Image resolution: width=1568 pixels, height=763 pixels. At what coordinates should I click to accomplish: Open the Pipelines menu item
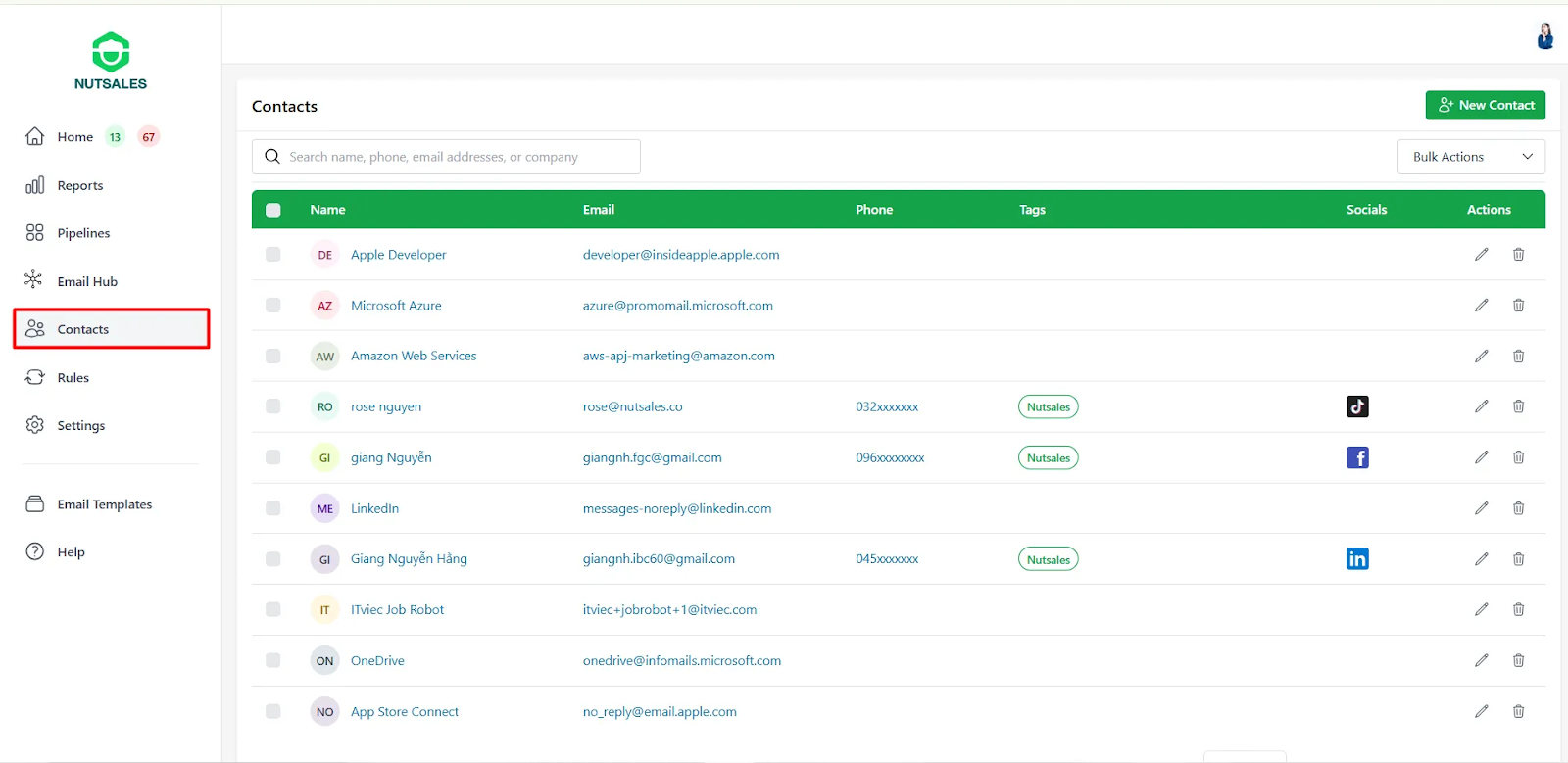click(x=83, y=233)
